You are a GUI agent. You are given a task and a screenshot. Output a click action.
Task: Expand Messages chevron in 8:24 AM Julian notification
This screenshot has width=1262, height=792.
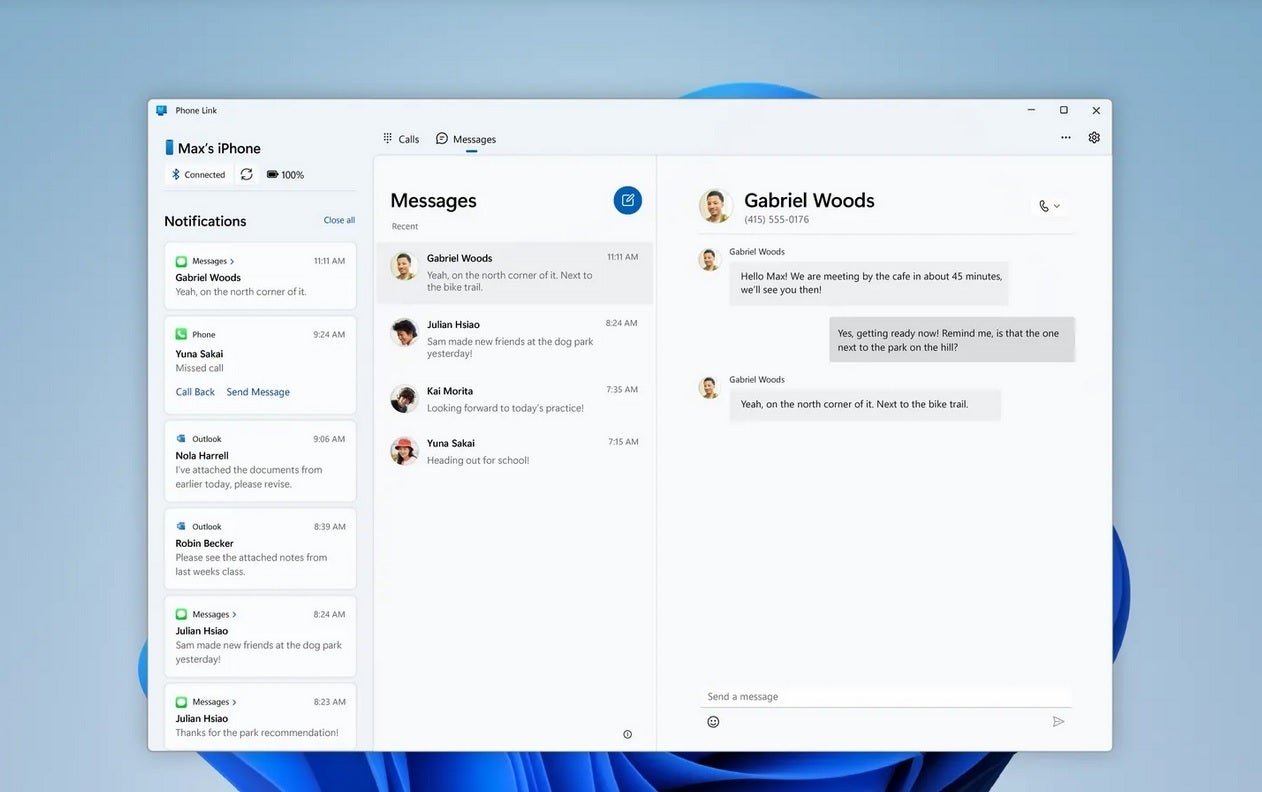click(234, 615)
